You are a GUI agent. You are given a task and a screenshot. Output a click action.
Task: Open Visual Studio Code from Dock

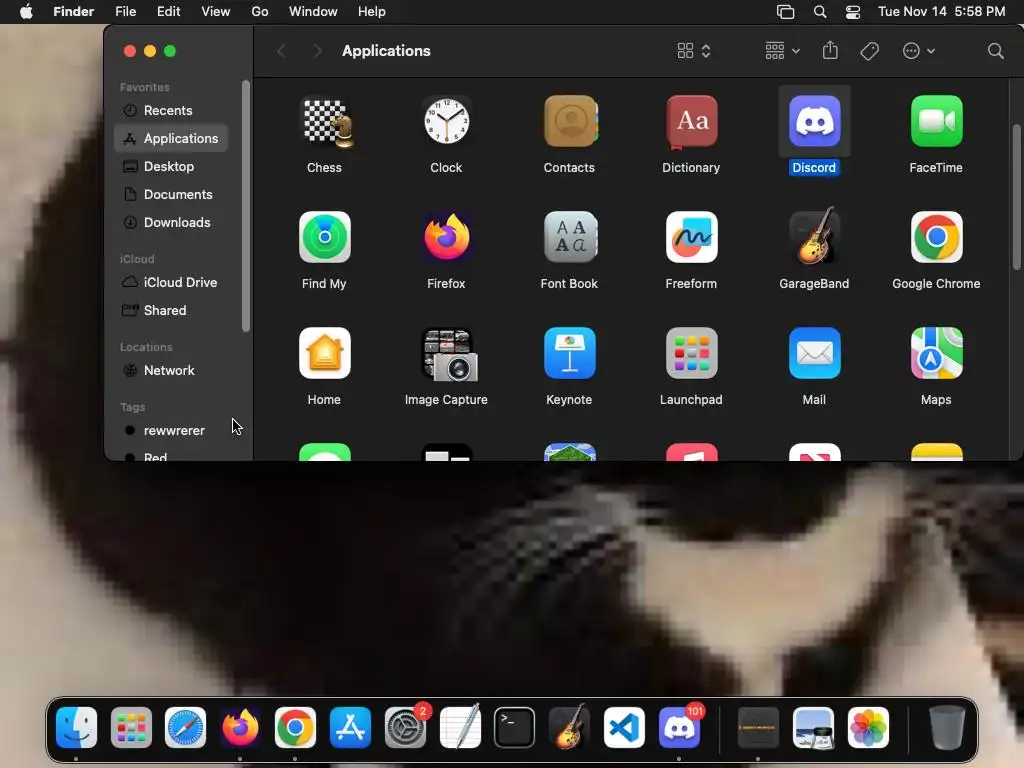tap(624, 728)
